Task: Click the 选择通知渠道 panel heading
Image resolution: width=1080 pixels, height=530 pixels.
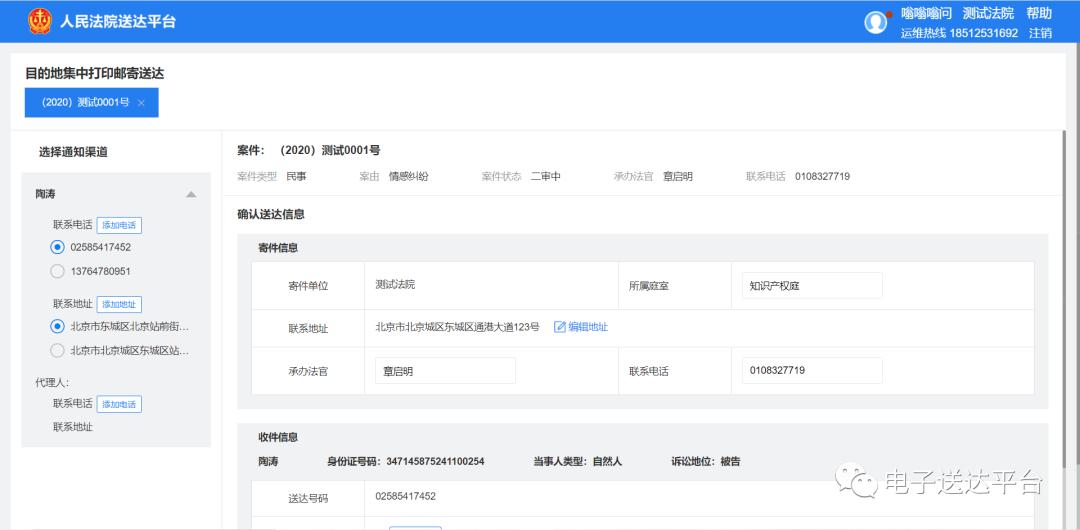Action: pos(73,152)
